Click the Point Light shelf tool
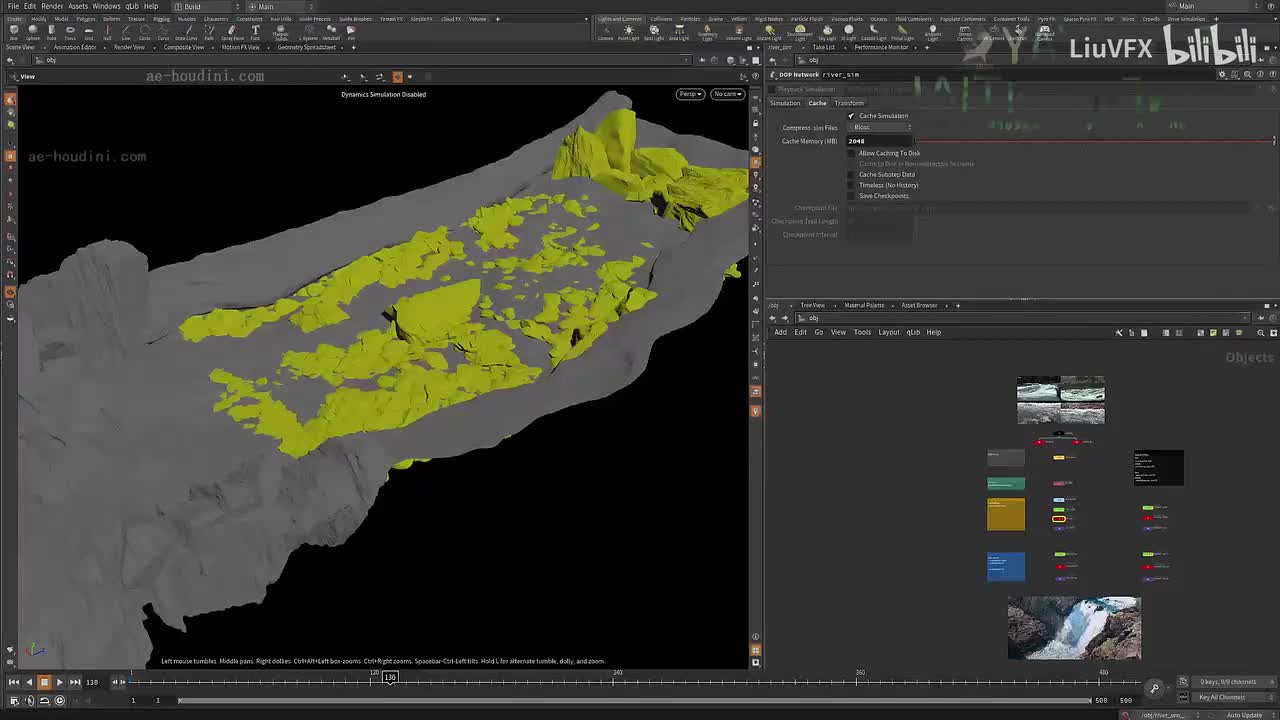This screenshot has height=720, width=1280. (x=629, y=32)
